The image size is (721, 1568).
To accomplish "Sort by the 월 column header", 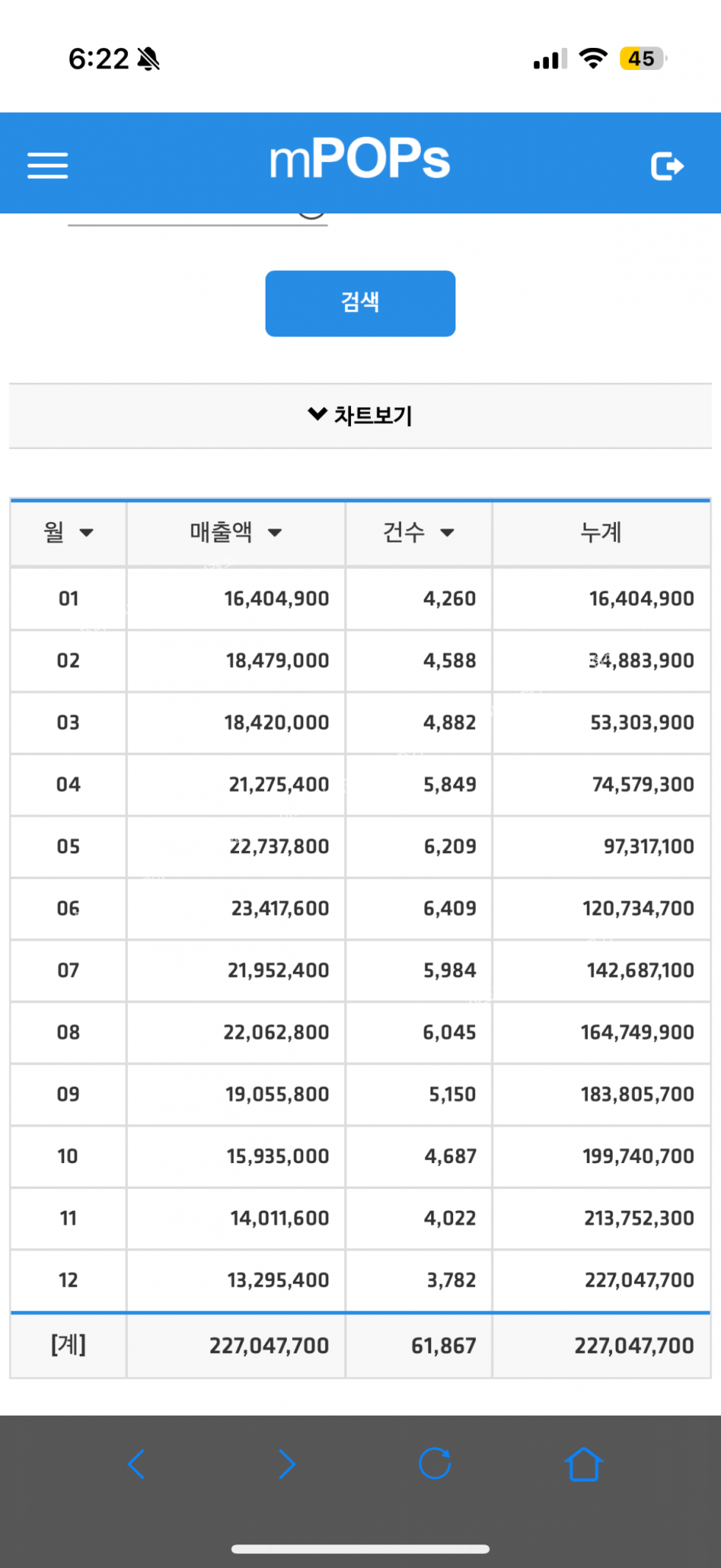I will tap(68, 532).
